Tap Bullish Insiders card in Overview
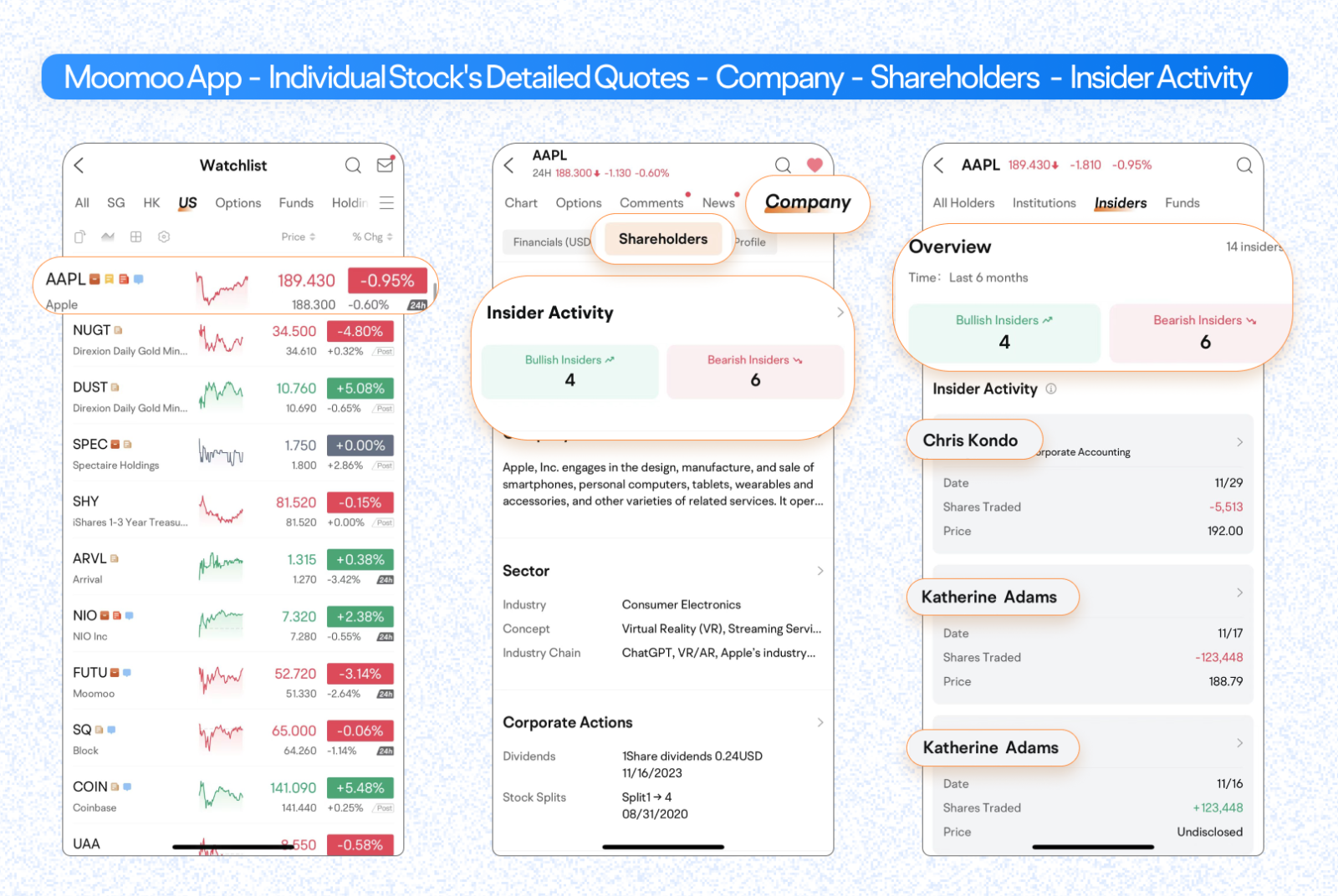The height and width of the screenshot is (896, 1338). [1004, 333]
